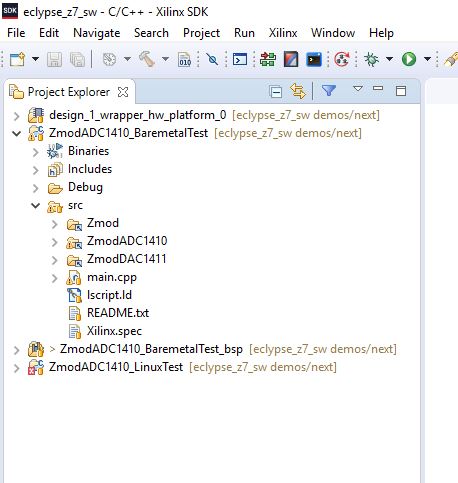Open the Debug dropdown arrow
Screen dimensions: 458x483
click(389, 59)
